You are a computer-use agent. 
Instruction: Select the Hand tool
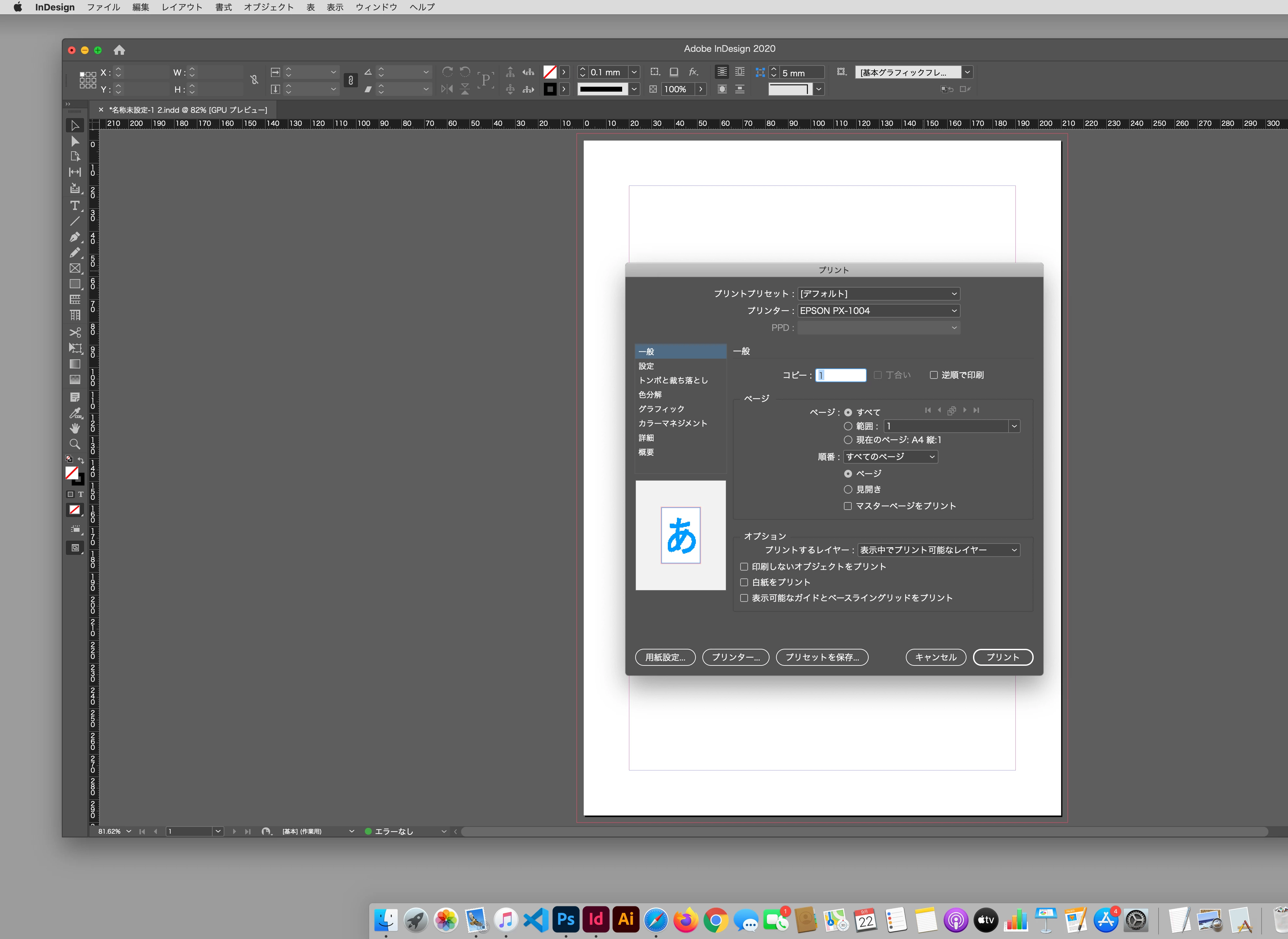(x=74, y=428)
